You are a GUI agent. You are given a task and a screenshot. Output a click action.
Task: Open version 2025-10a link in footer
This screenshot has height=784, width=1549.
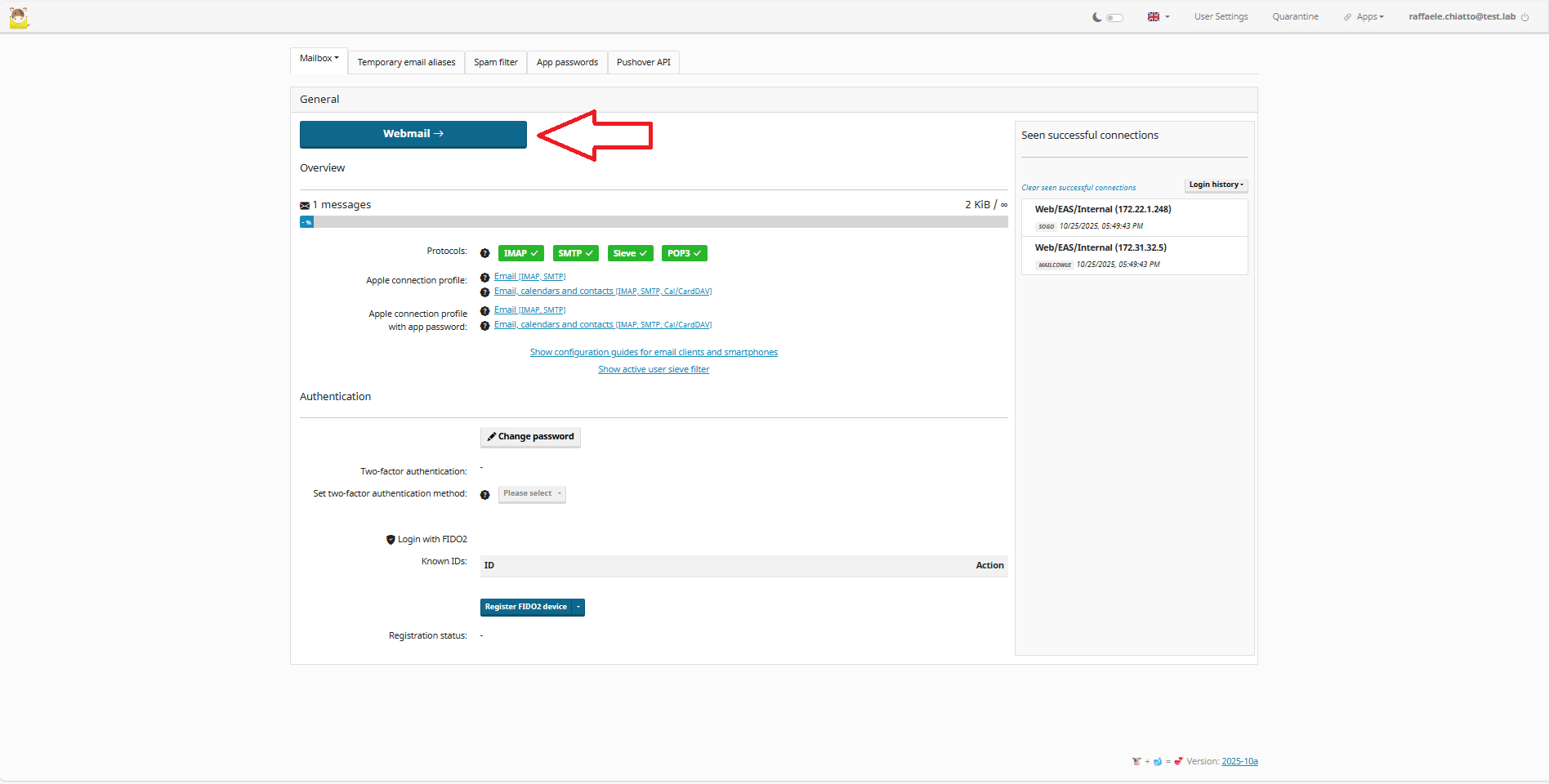[x=1239, y=761]
